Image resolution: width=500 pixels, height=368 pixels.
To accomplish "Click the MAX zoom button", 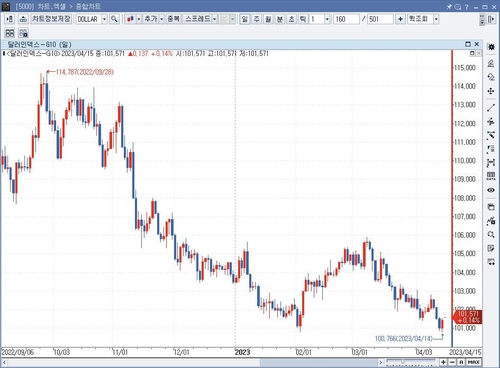I will point(474,362).
